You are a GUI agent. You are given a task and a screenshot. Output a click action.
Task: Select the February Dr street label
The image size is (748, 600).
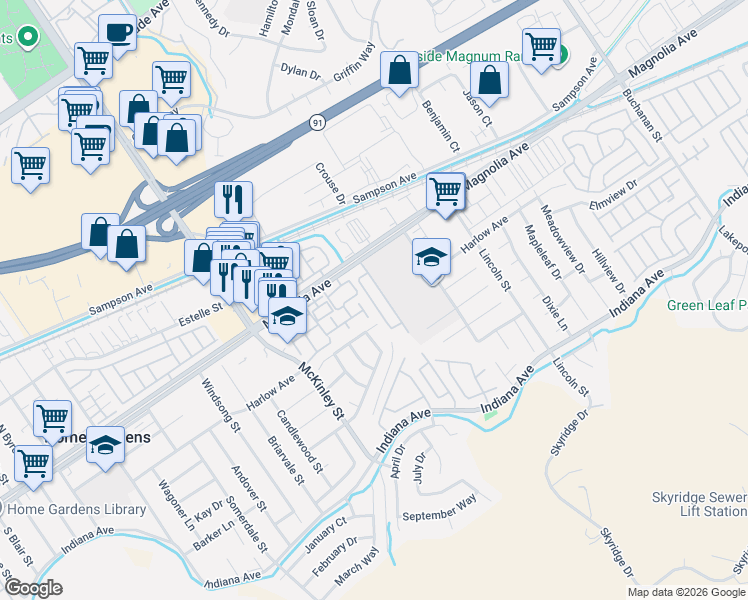coord(335,557)
